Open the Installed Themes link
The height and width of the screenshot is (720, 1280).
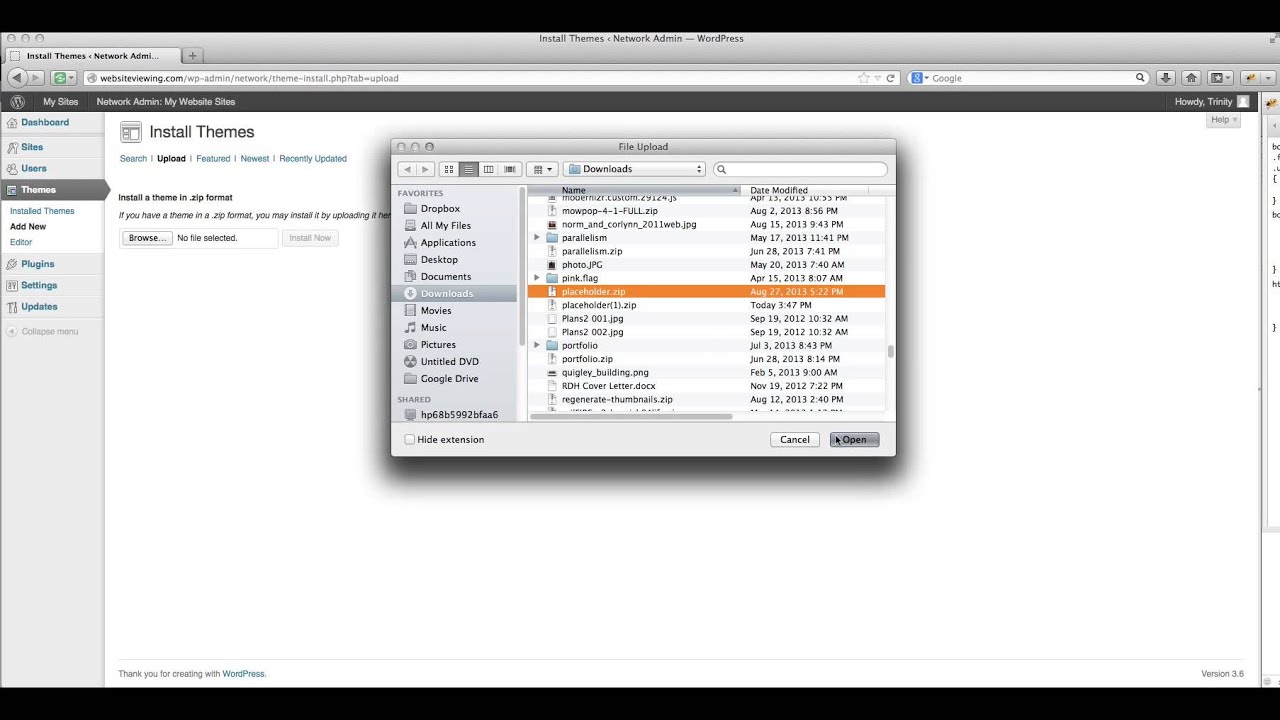42,211
